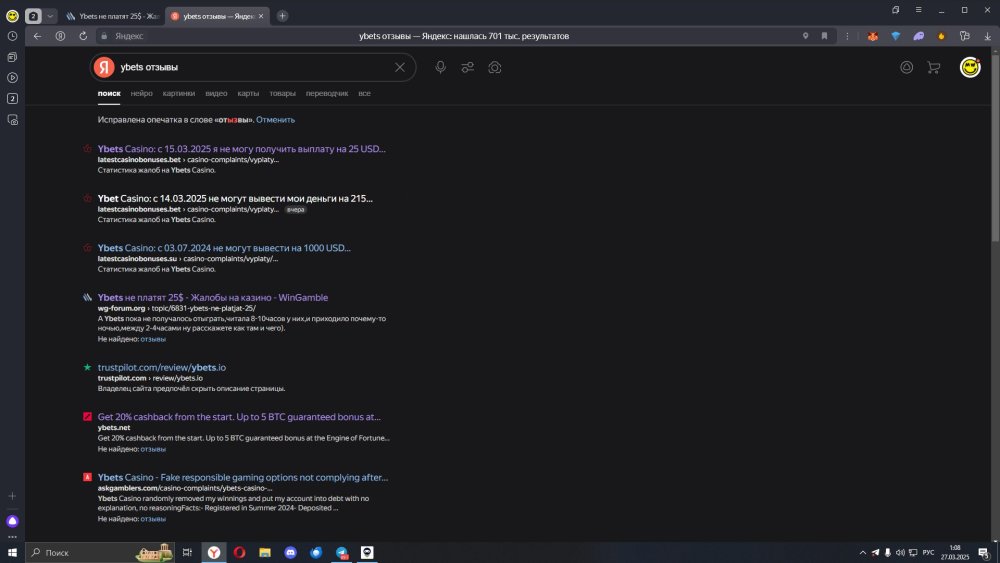Click the Alice assistant icon in header
Screen dimensions: 1000x563
tap(907, 68)
